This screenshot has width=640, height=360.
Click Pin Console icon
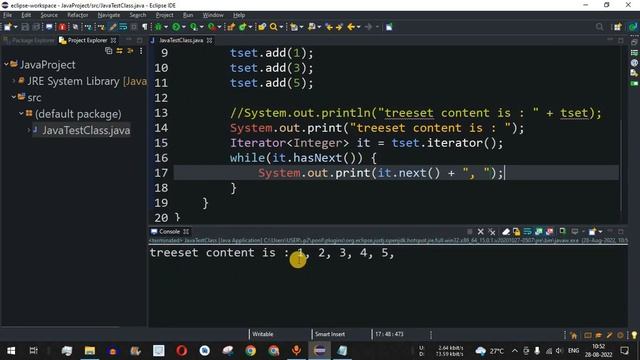(562, 232)
